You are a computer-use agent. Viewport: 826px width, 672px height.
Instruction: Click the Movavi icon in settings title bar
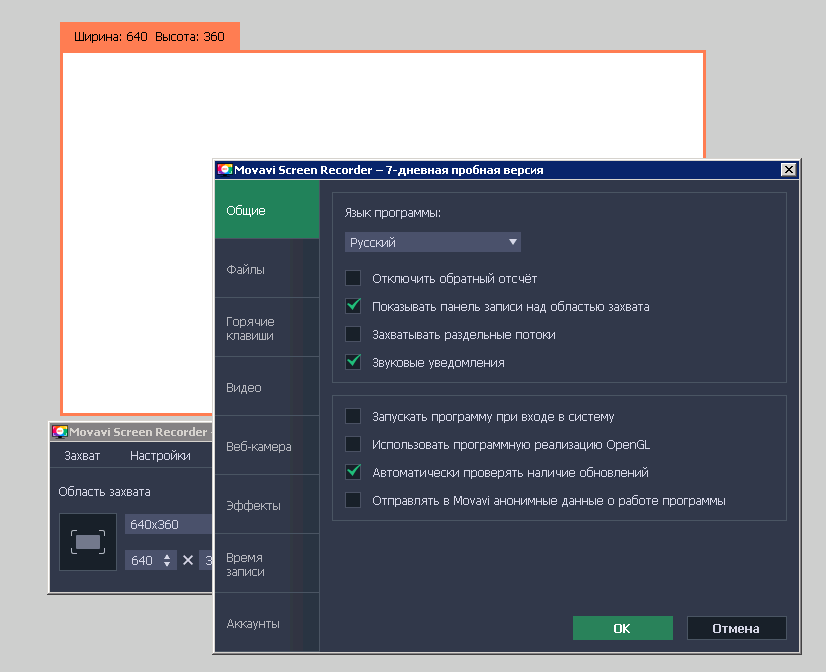pos(225,170)
